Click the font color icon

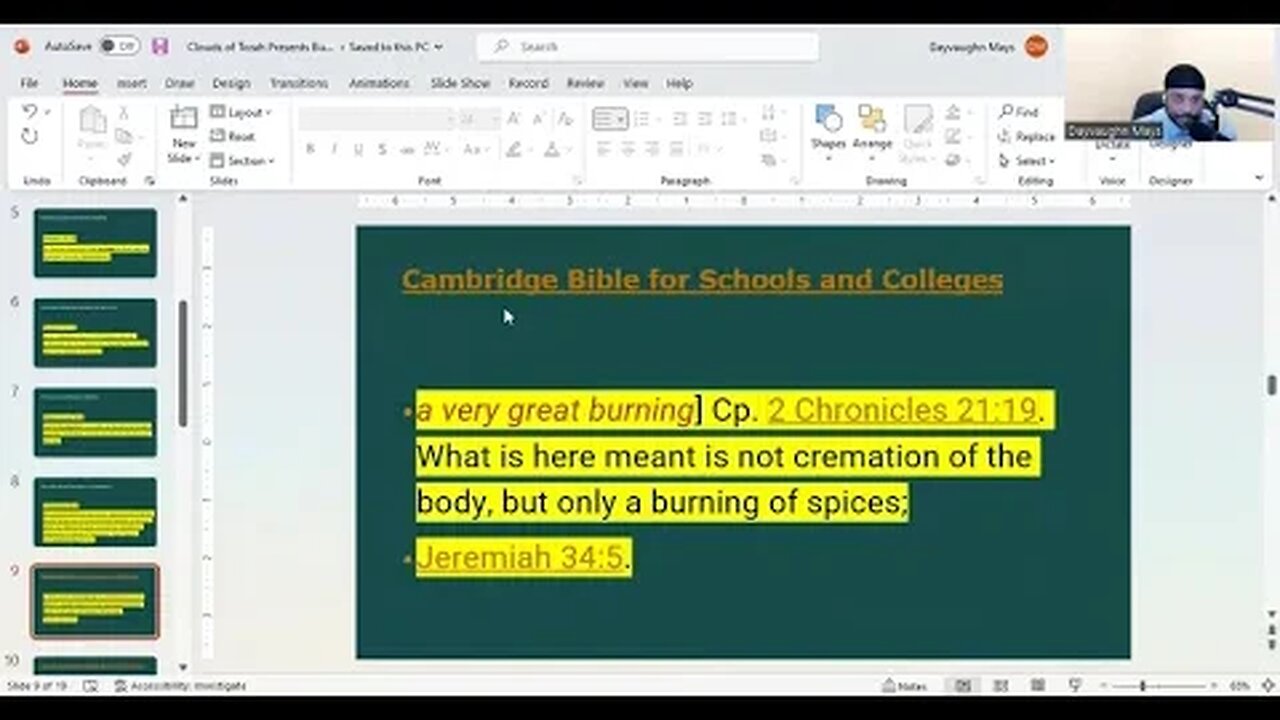pos(551,150)
